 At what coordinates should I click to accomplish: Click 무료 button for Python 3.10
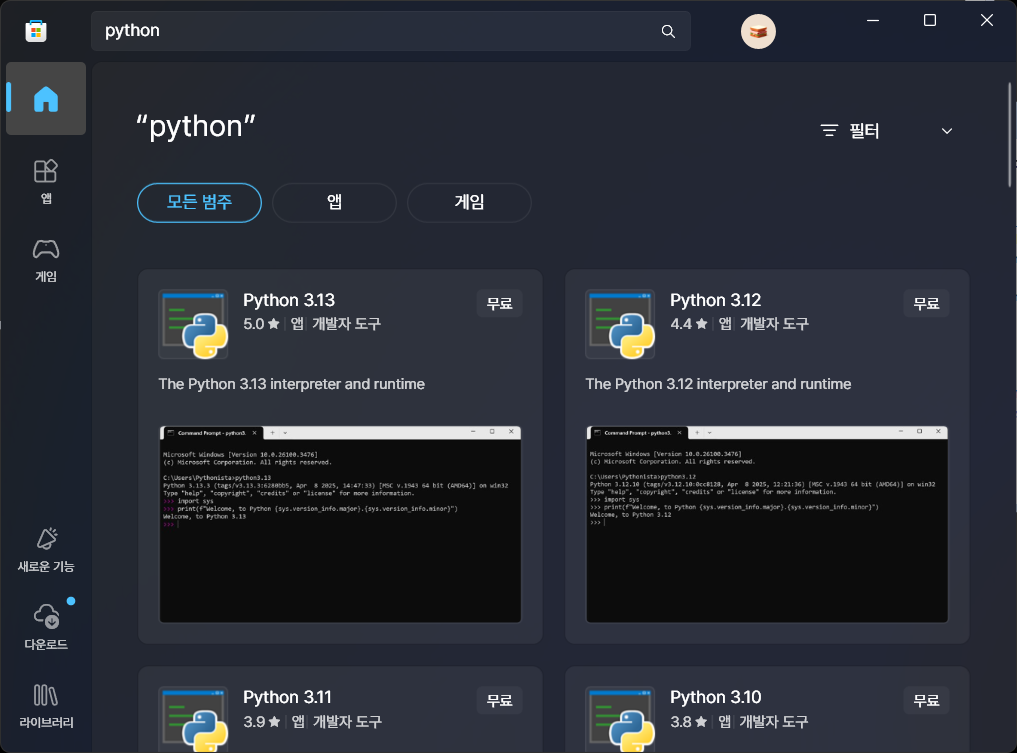pos(926,700)
